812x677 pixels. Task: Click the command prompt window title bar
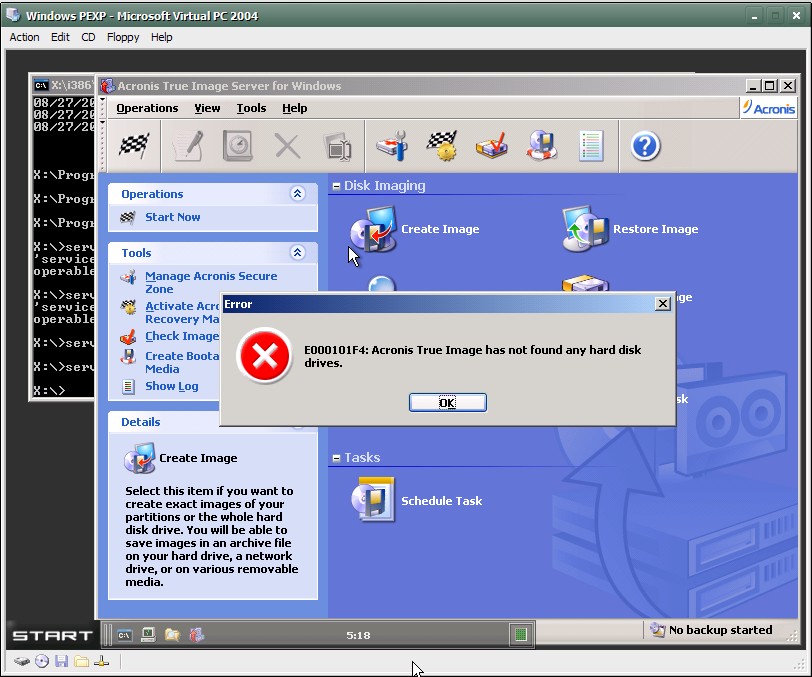[x=62, y=85]
